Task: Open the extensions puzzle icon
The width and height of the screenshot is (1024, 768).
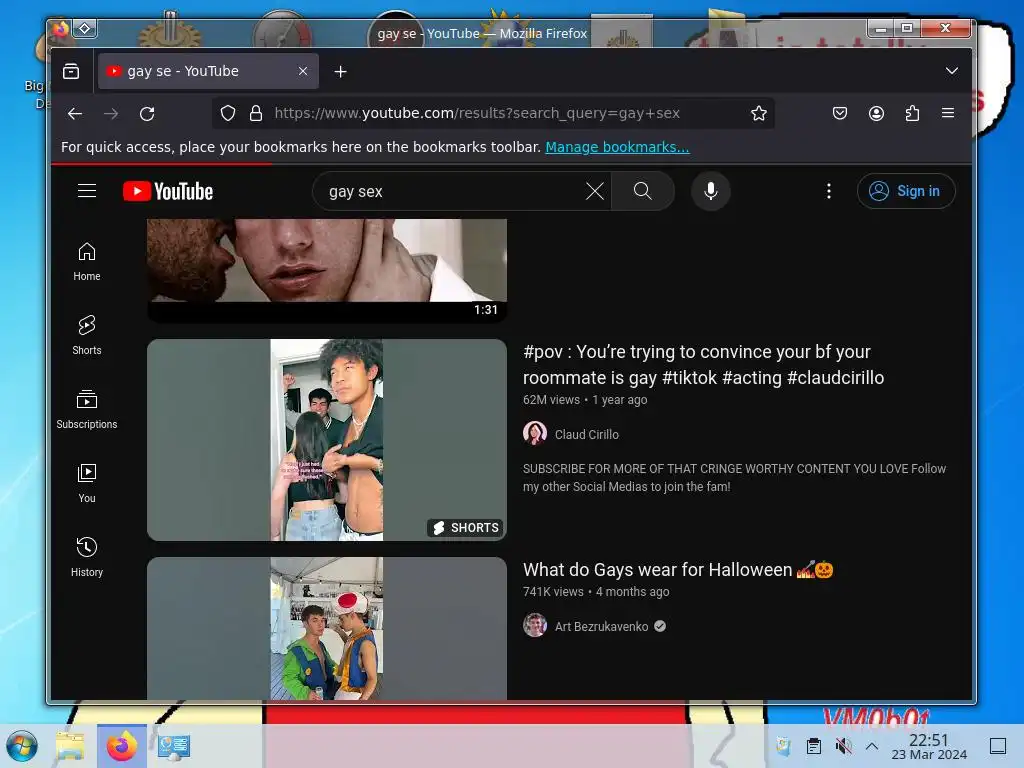Action: [912, 114]
